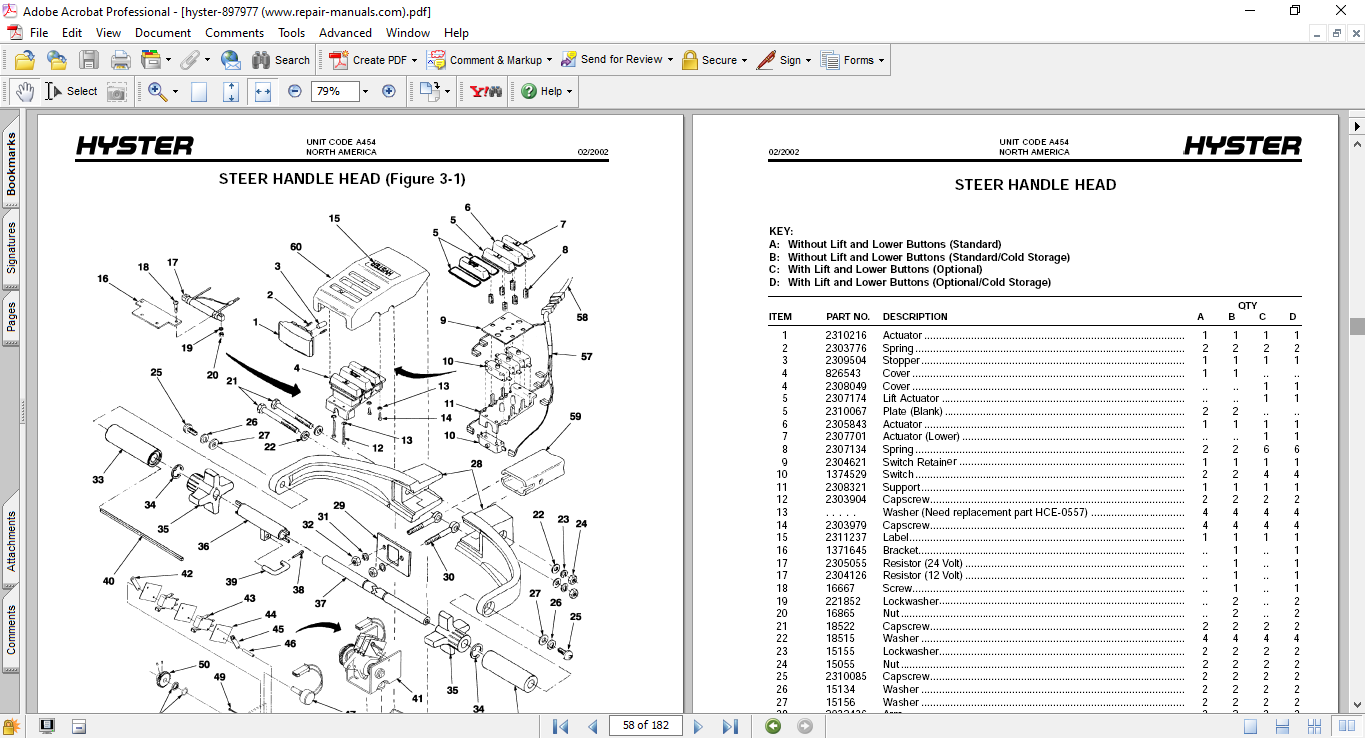Click the page number field 58 of 182
The width and height of the screenshot is (1365, 738).
click(646, 726)
